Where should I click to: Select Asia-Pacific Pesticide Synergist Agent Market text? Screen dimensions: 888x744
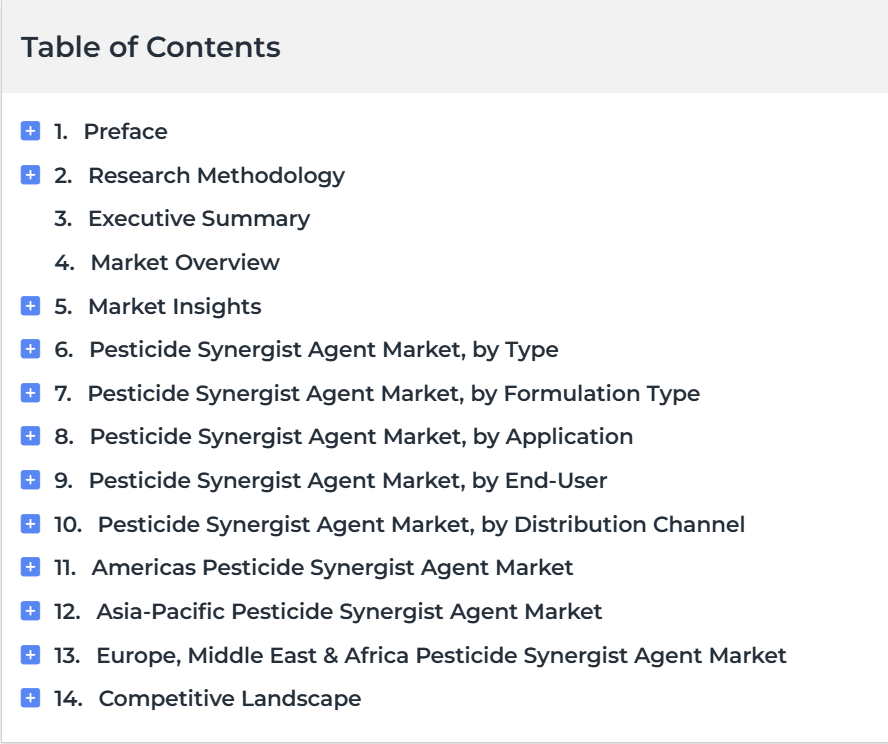349,612
